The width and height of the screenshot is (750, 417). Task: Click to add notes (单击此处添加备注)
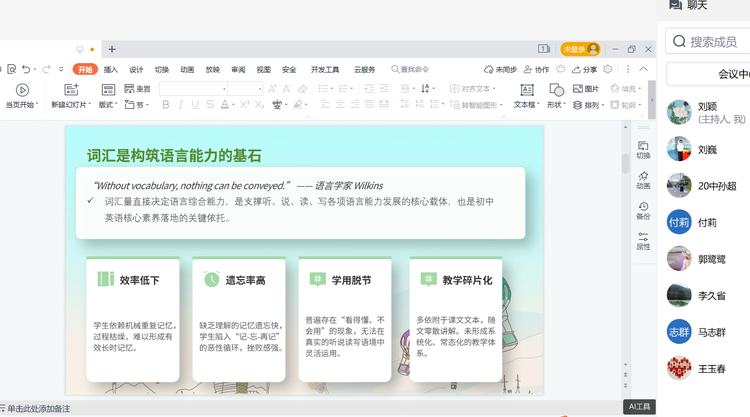click(38, 409)
